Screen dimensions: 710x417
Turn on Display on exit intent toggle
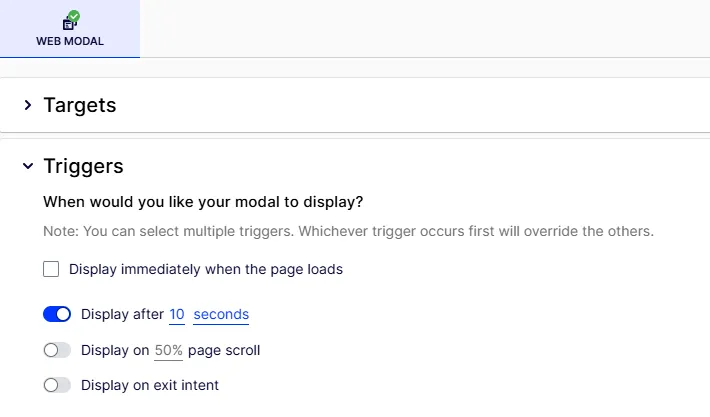point(57,385)
